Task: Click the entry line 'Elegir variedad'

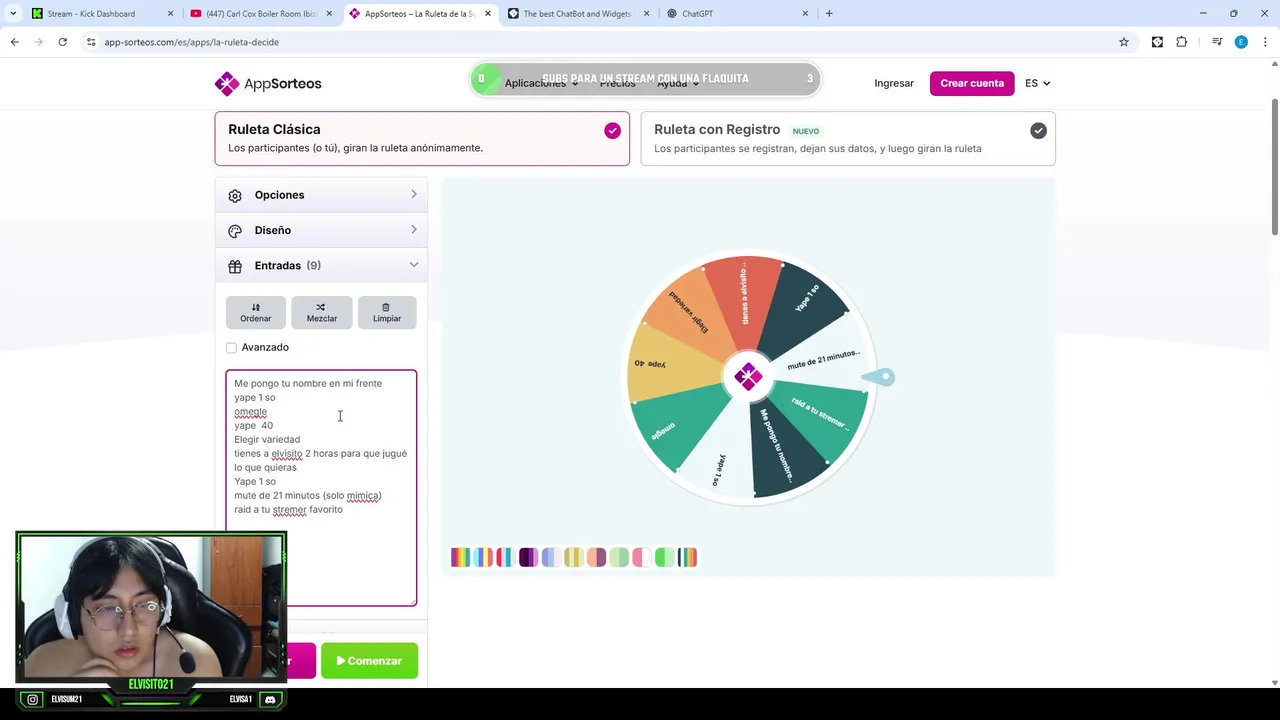Action: tap(267, 439)
